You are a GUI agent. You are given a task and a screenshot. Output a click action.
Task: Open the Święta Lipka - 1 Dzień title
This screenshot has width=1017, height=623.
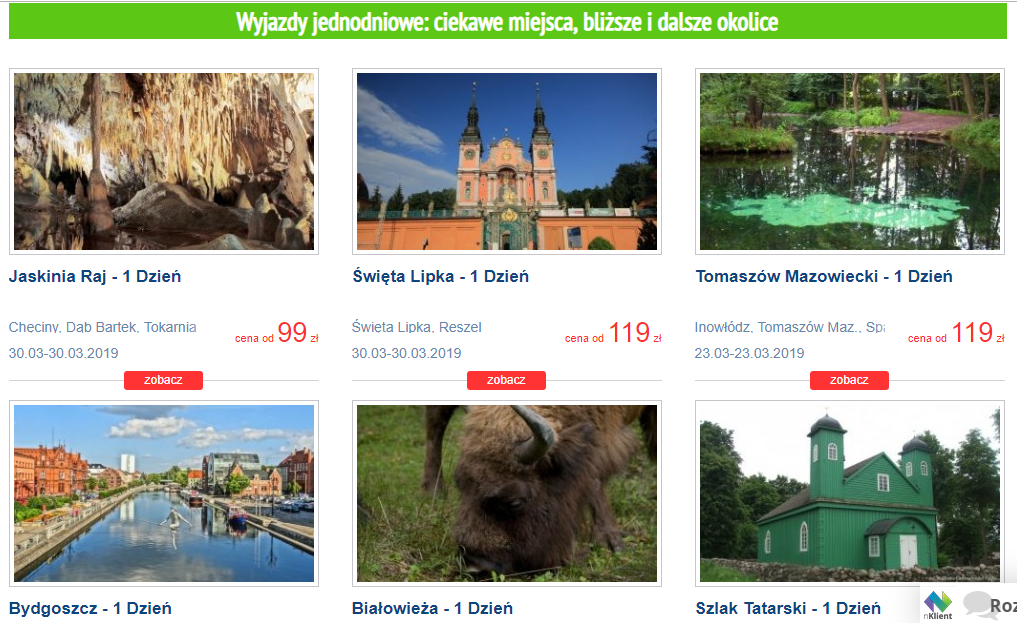coord(440,276)
